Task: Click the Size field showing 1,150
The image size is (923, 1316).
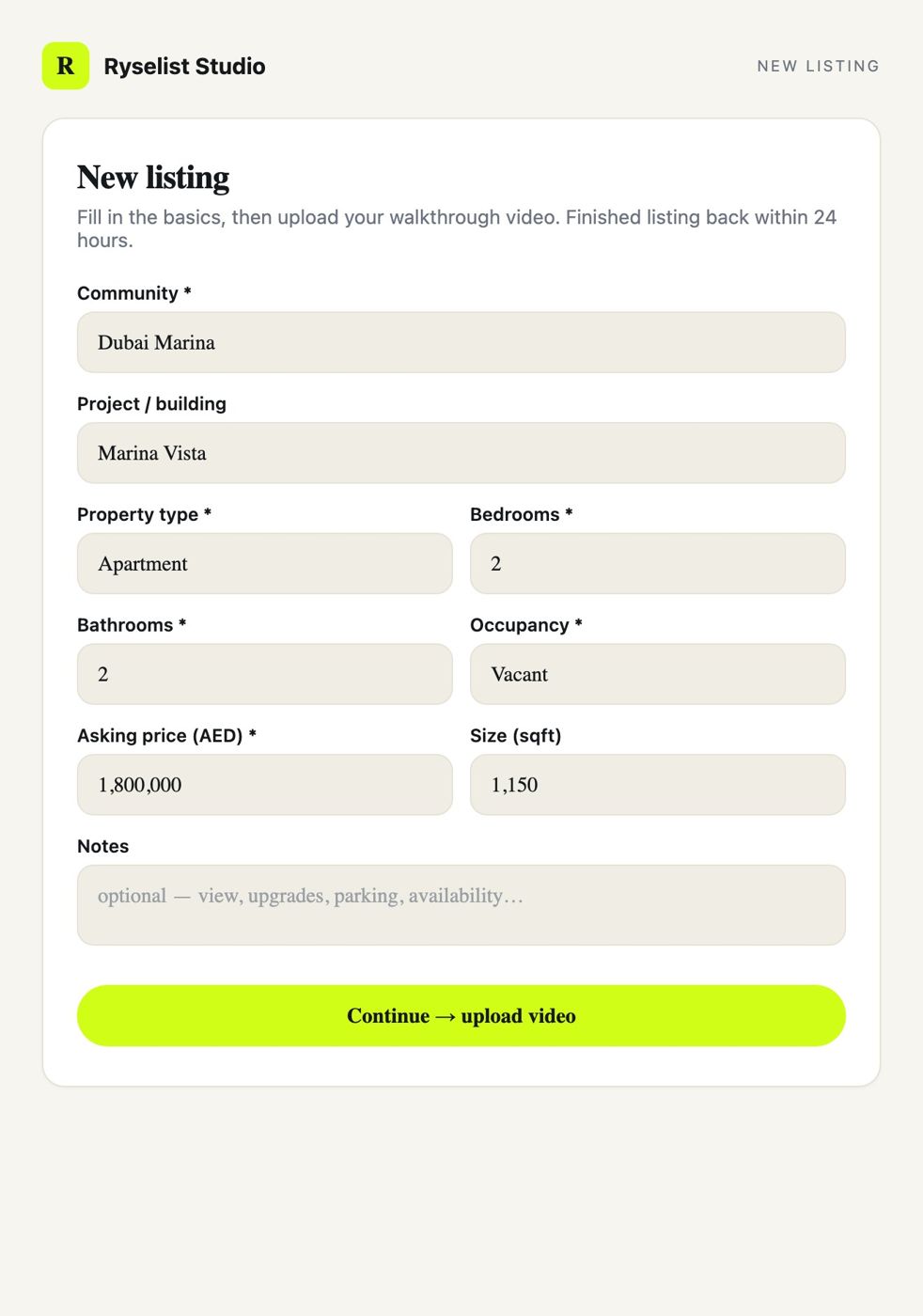Action: 658,785
